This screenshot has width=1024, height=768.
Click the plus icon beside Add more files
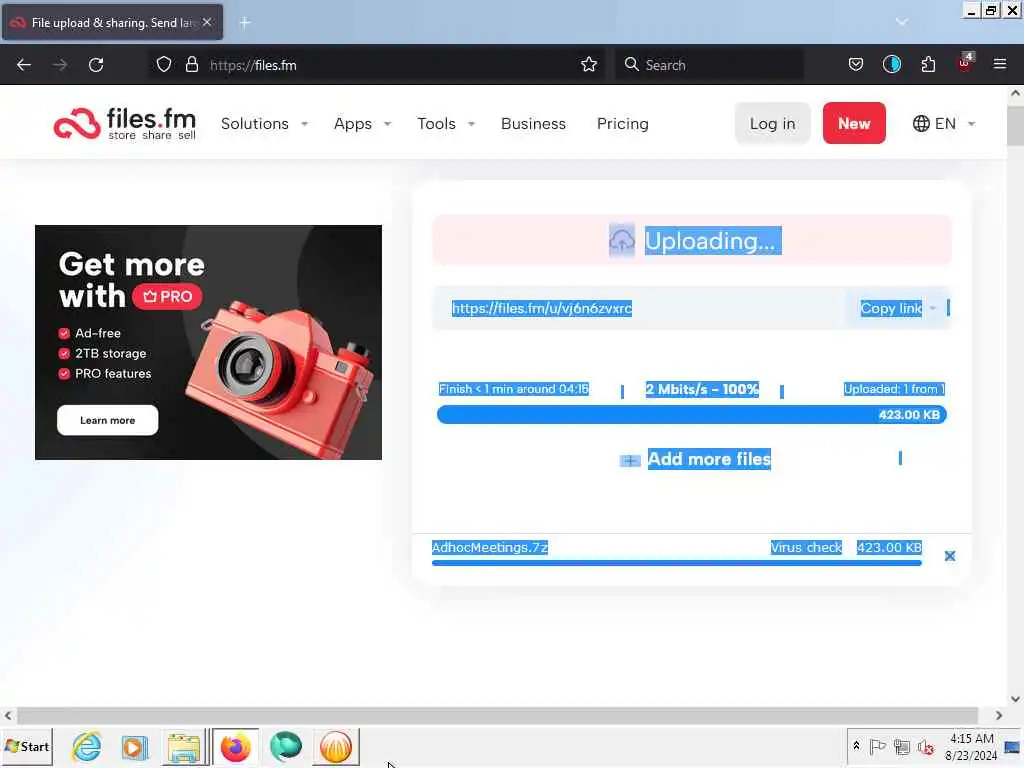point(630,460)
